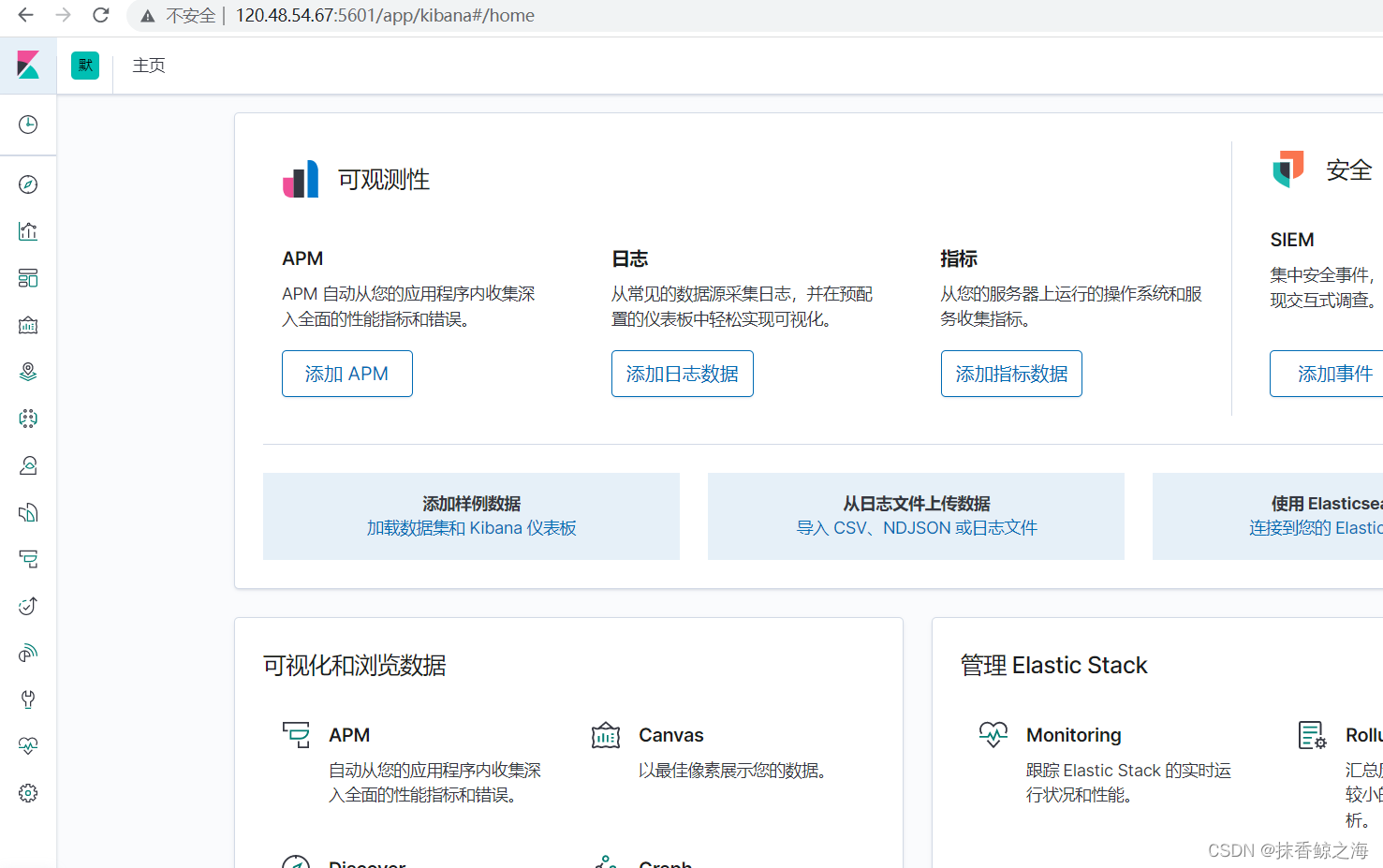Click the 从日志文件上传数据 card heading

(917, 504)
